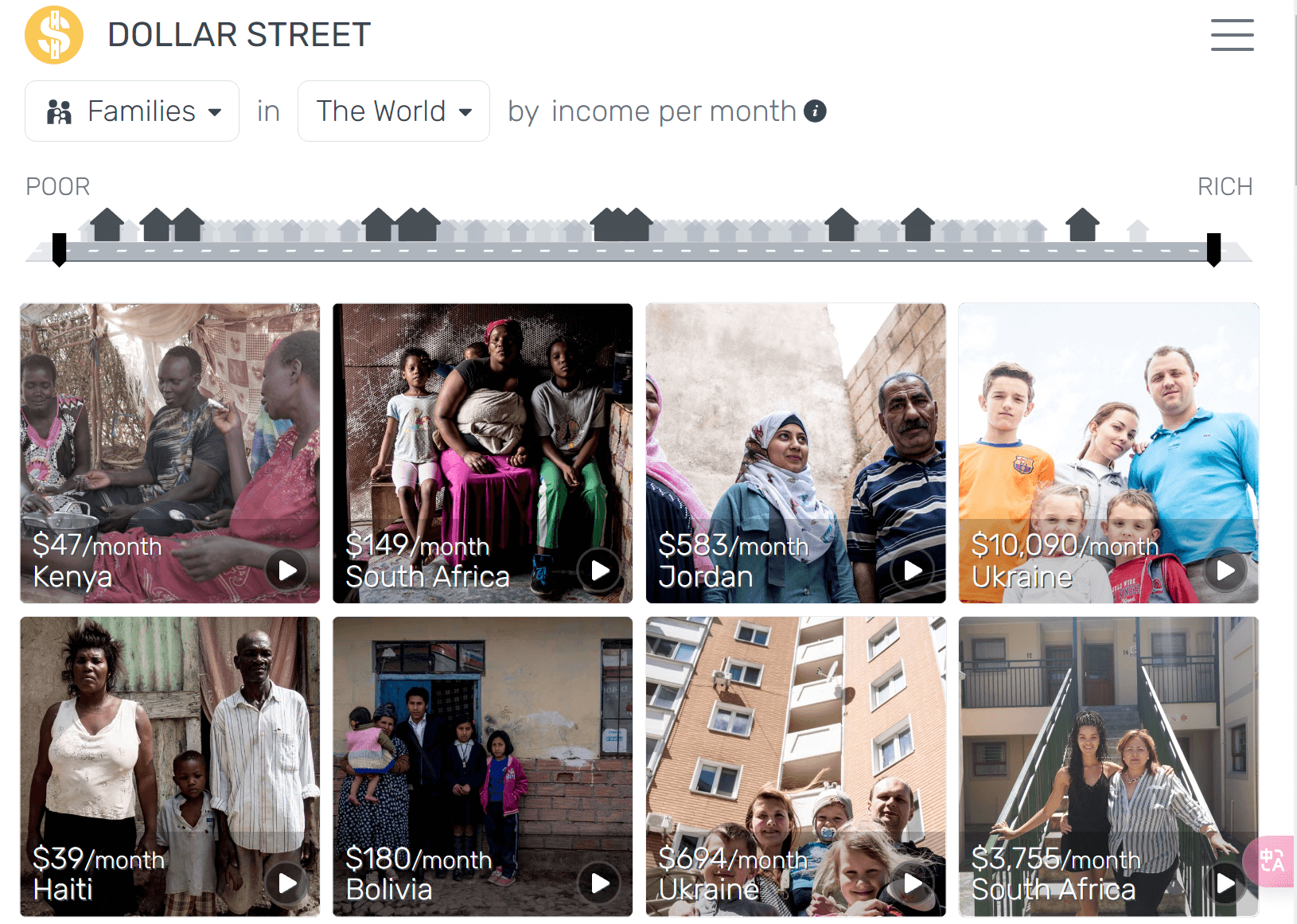Play the South Africa $149/month video
The height and width of the screenshot is (924, 1297).
pos(600,570)
